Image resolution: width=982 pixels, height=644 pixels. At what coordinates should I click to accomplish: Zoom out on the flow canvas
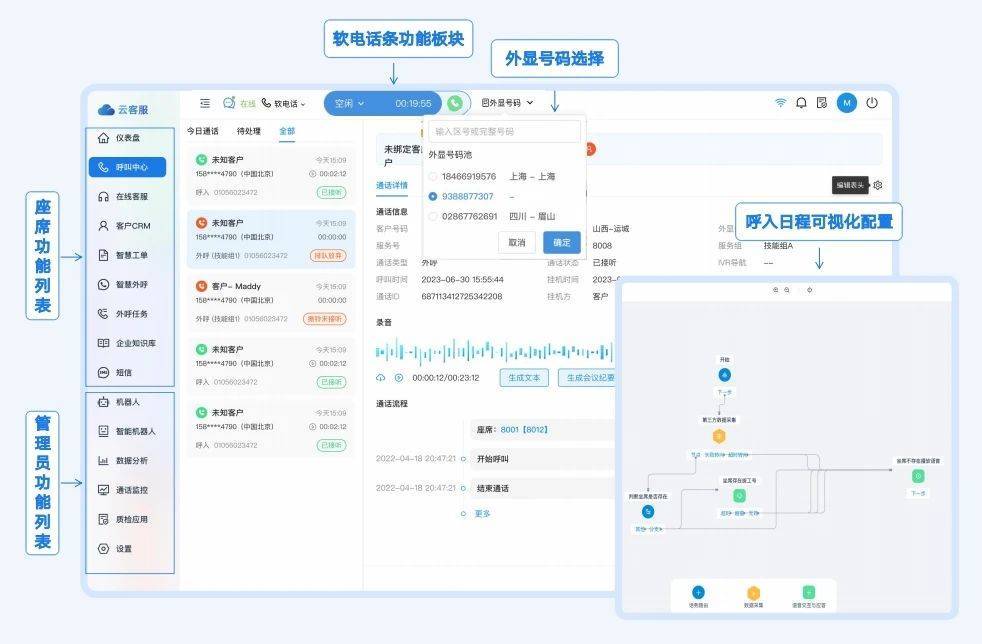click(787, 290)
